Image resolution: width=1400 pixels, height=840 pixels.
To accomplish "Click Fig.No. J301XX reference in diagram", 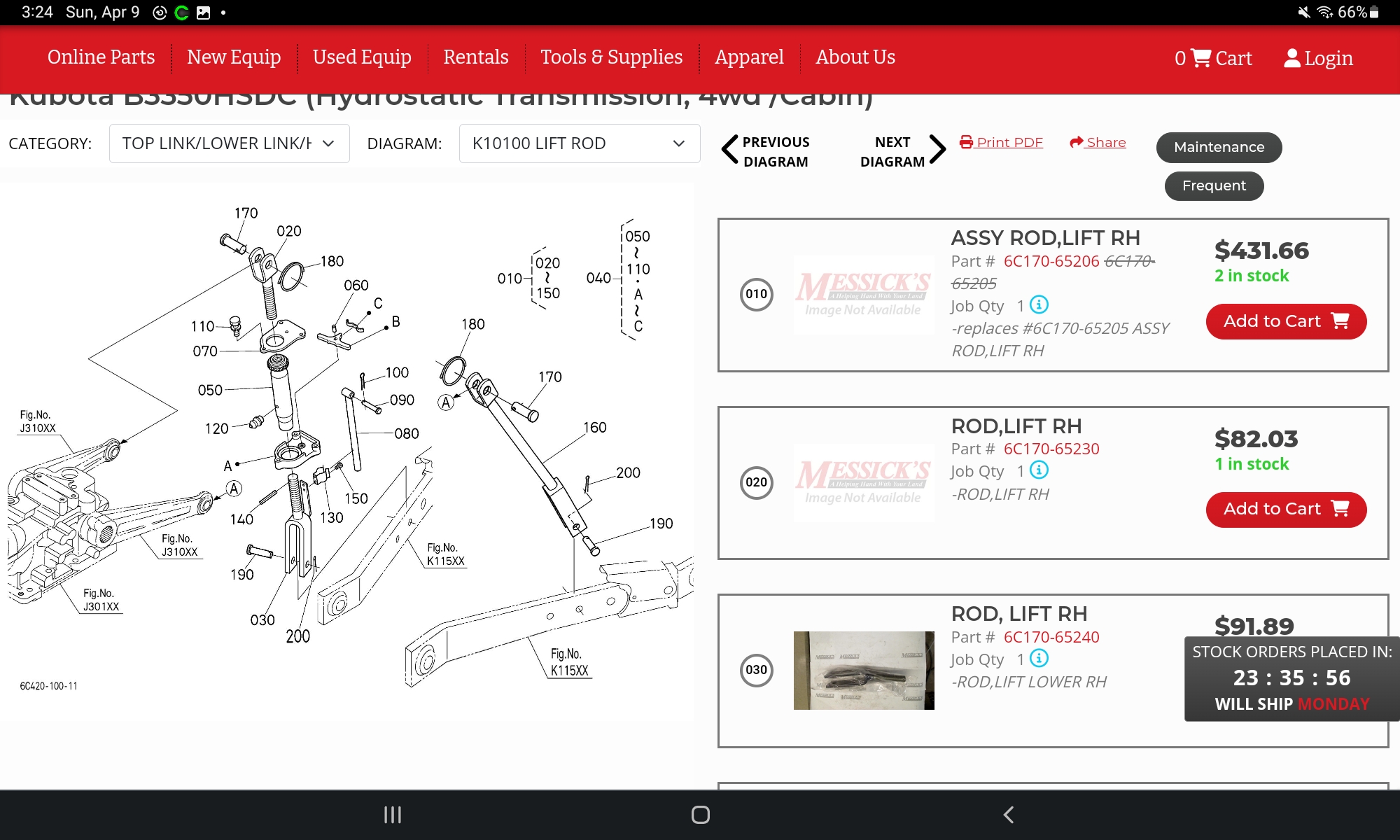I will 101,600.
